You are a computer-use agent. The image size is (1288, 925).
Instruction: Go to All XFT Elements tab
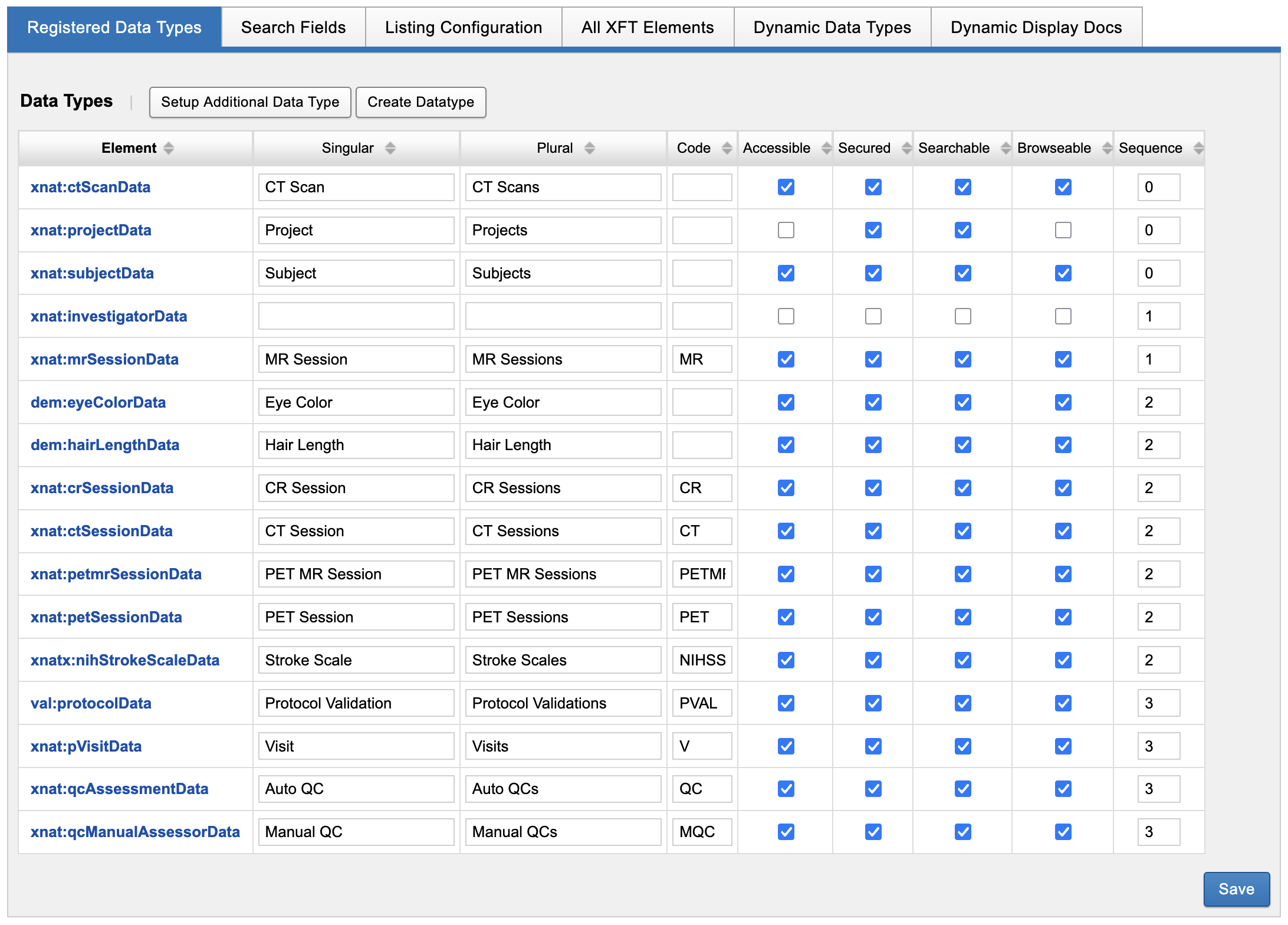pyautogui.click(x=648, y=27)
